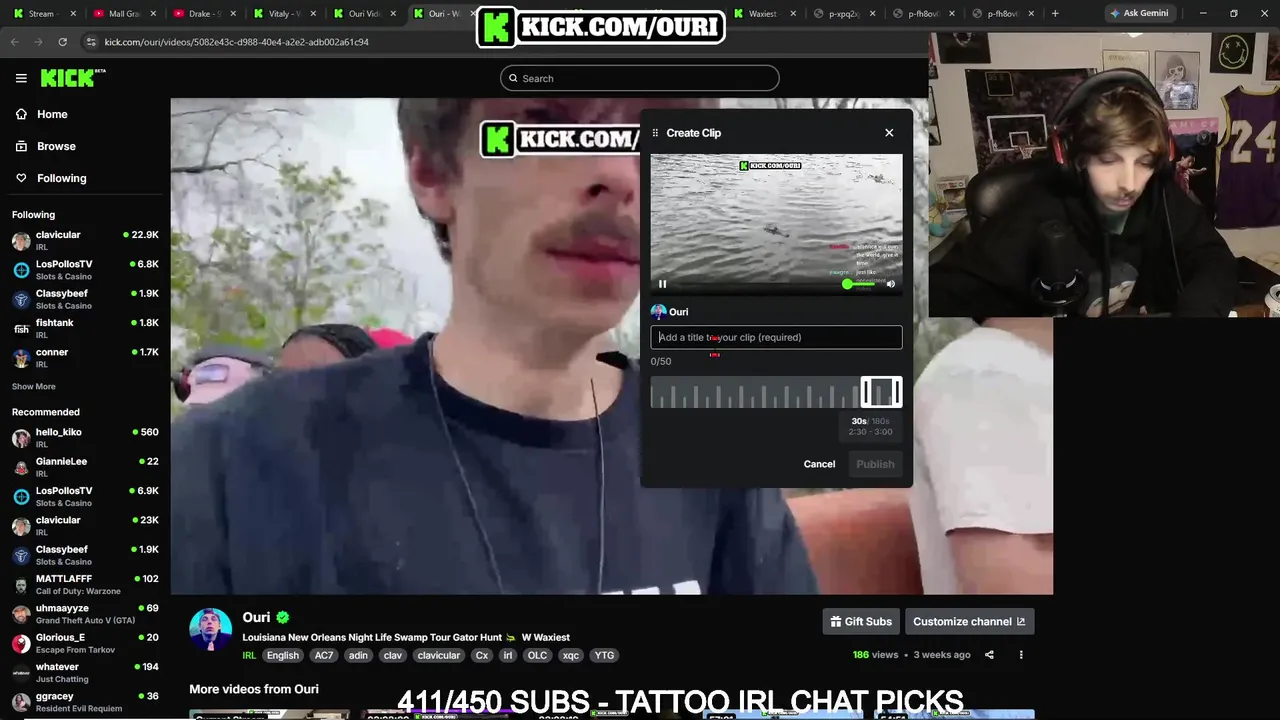This screenshot has height=720, width=1280.
Task: Open hello_kiko recommended channel
Action: [85, 438]
